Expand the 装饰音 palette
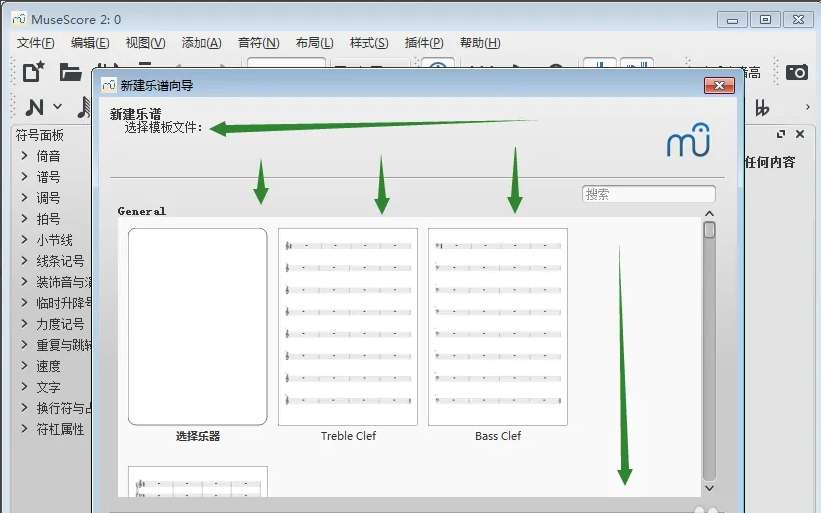This screenshot has height=513, width=821. coord(24,282)
